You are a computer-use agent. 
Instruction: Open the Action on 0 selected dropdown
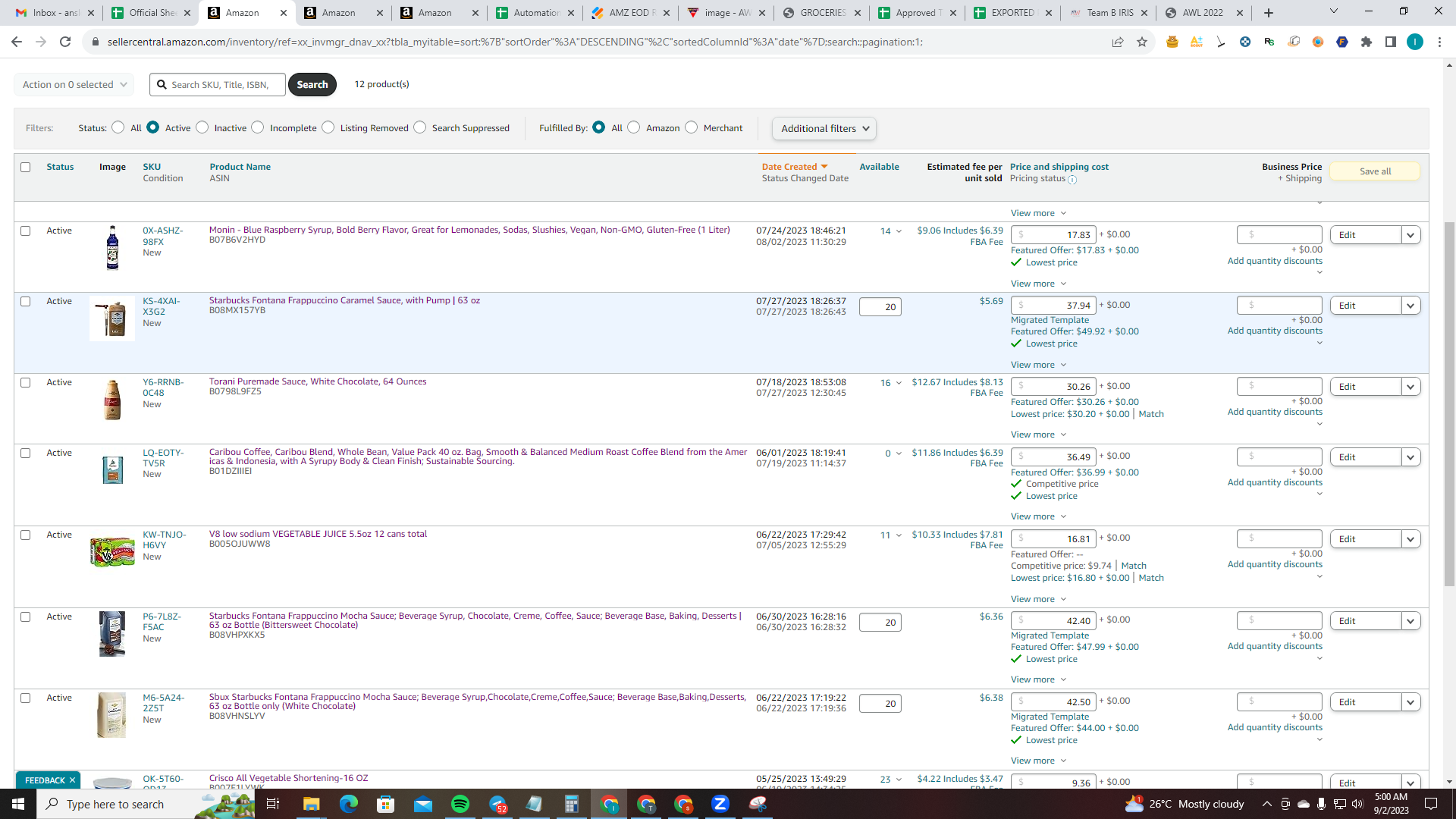click(74, 85)
